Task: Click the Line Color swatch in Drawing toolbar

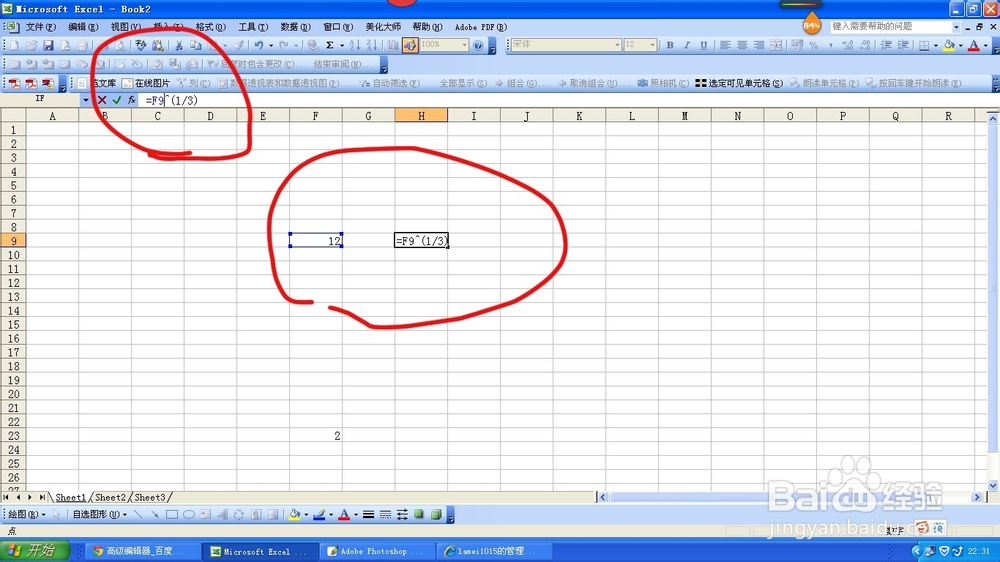Action: click(319, 514)
